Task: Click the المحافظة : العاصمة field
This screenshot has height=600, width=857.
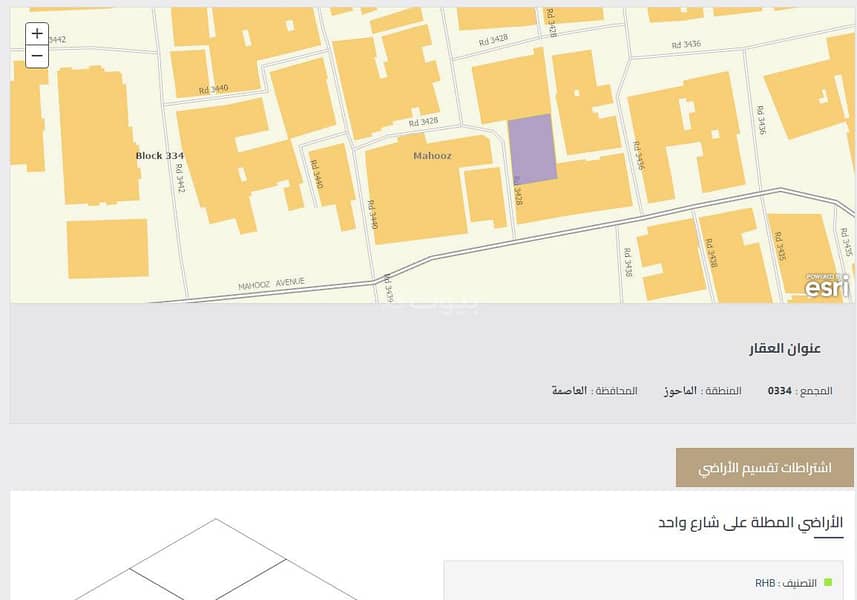Action: 594,390
